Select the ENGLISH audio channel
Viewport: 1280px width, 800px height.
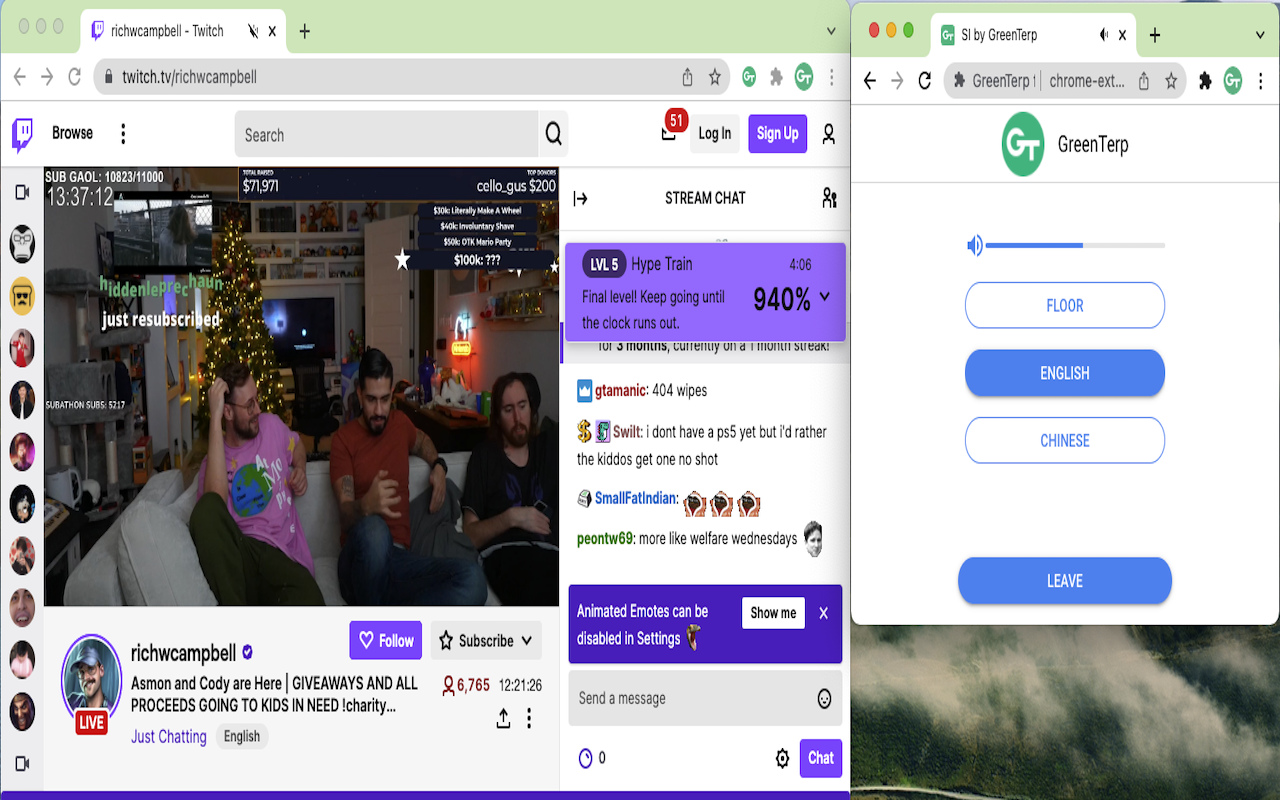(x=1065, y=373)
